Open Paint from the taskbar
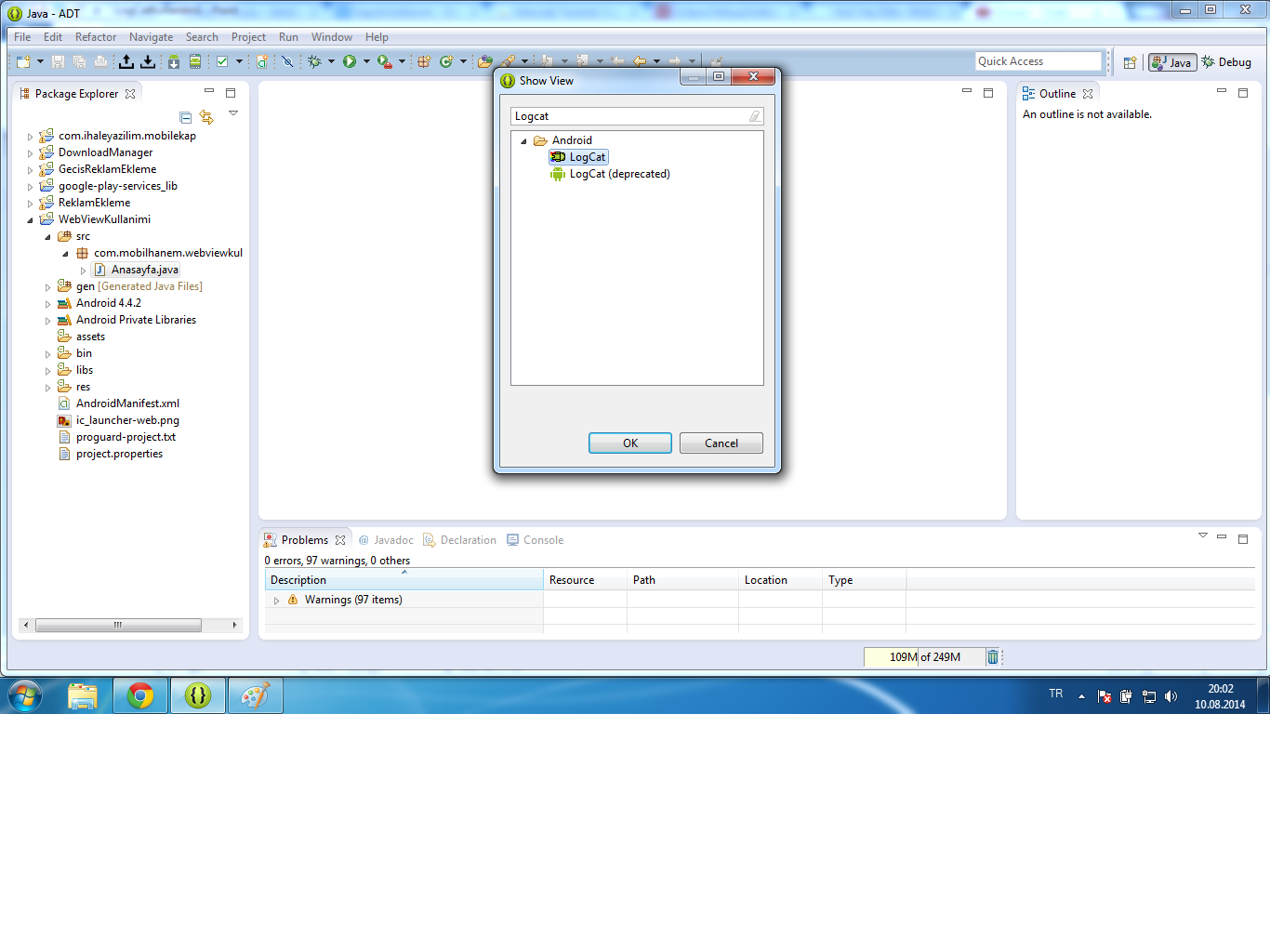This screenshot has width=1270, height=952. [256, 695]
